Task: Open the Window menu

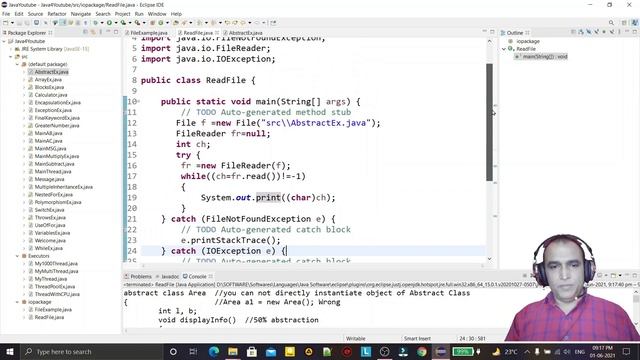Action: [x=157, y=14]
